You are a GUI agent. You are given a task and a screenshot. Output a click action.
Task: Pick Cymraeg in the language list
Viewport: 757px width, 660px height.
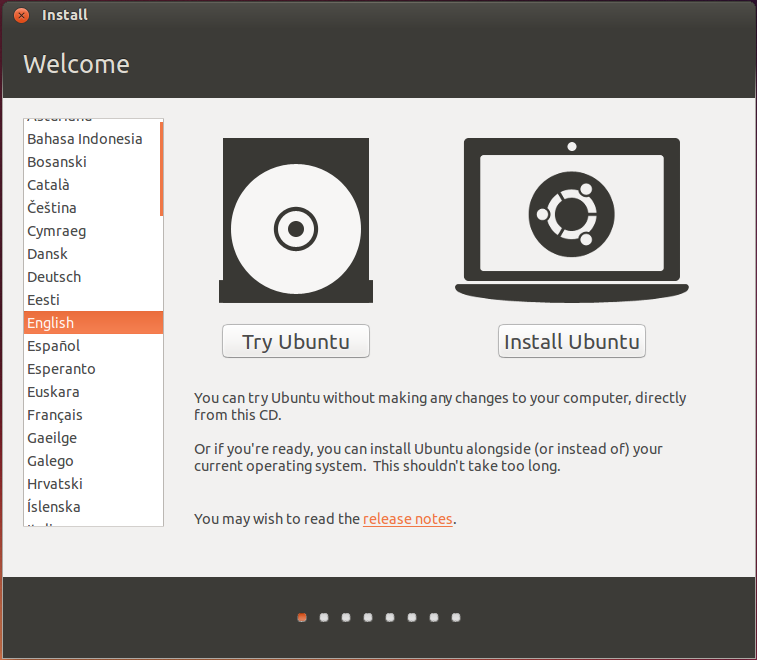pyautogui.click(x=93, y=231)
